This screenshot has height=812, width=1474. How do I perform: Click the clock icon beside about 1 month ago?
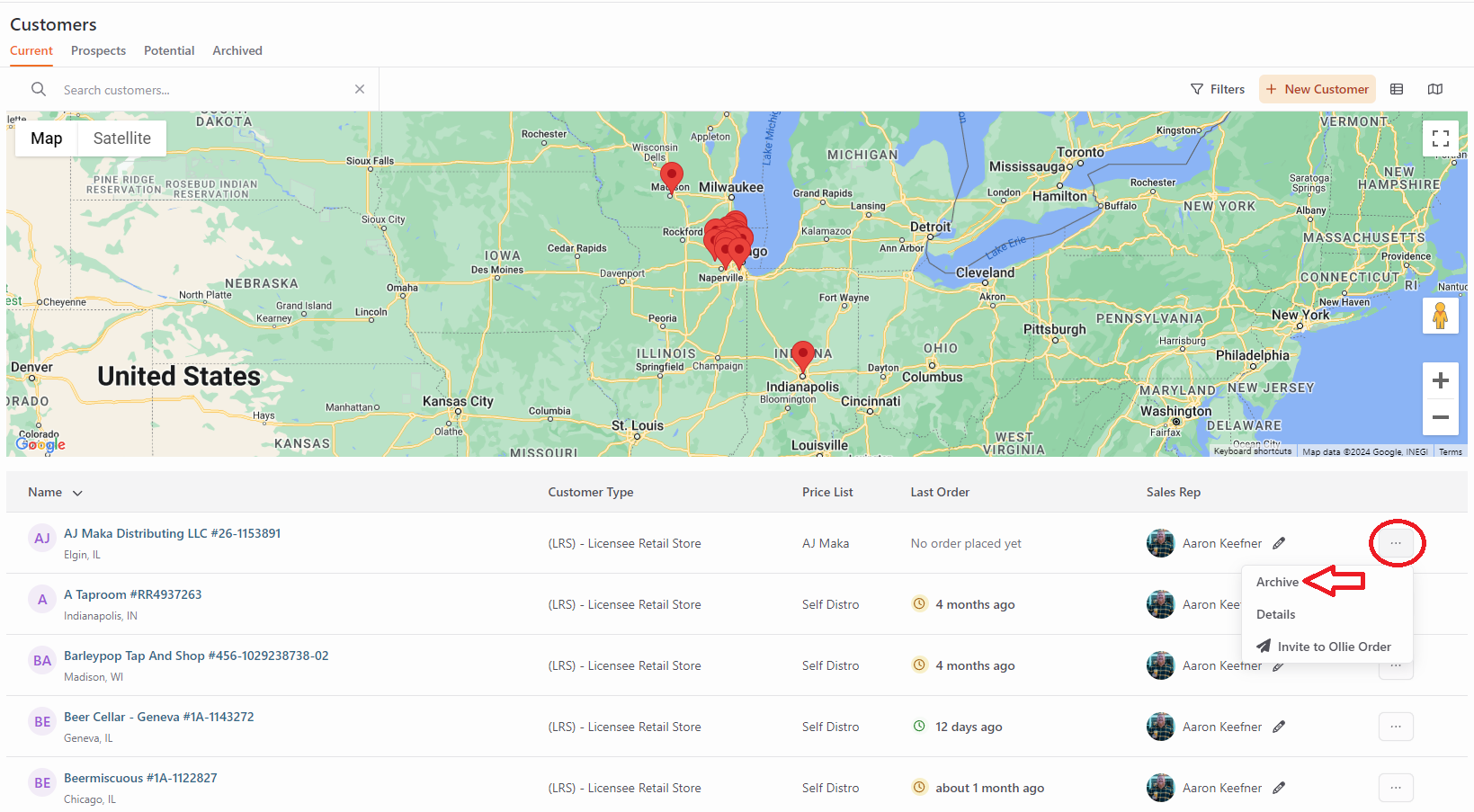[x=919, y=787]
